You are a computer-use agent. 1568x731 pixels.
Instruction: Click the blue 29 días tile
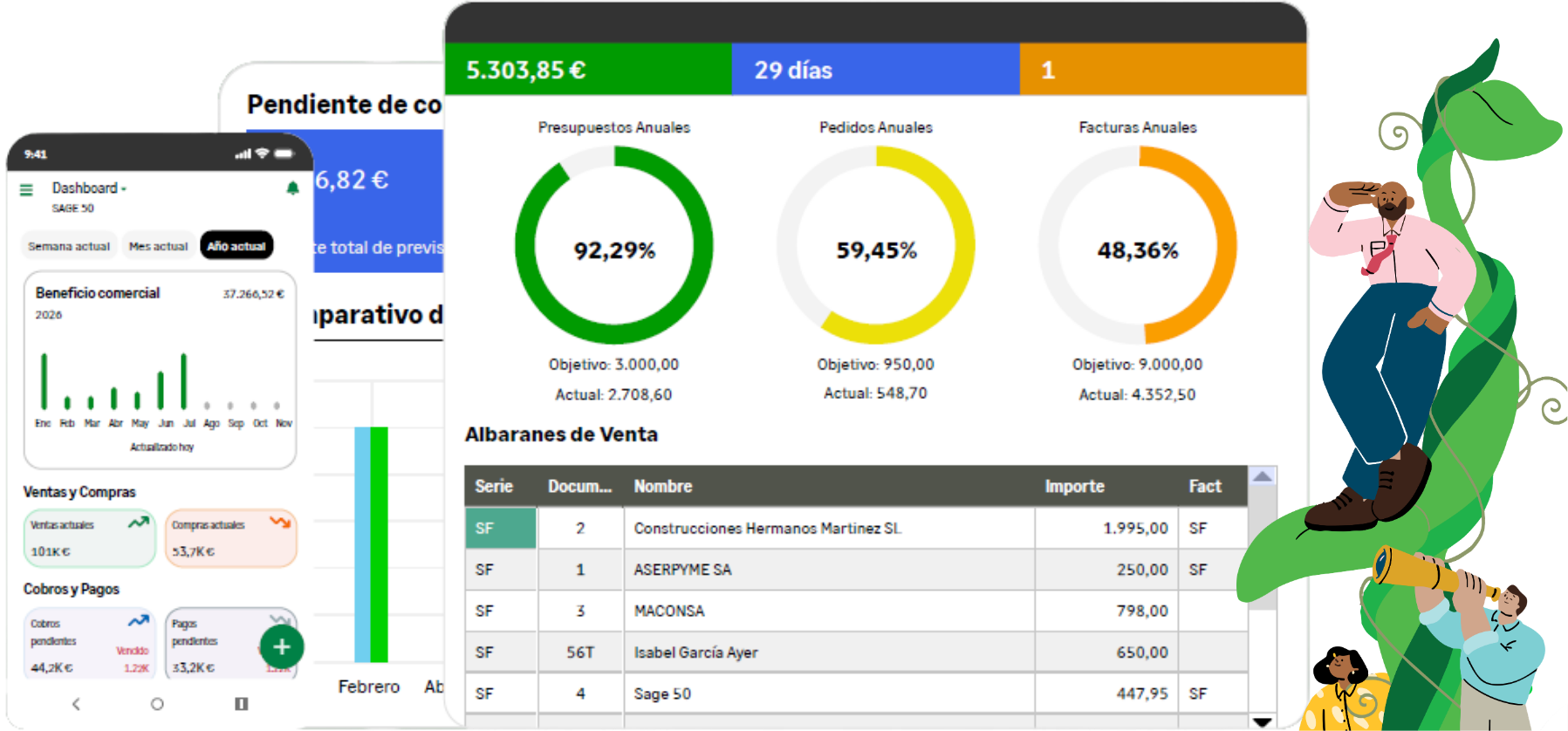[x=876, y=69]
